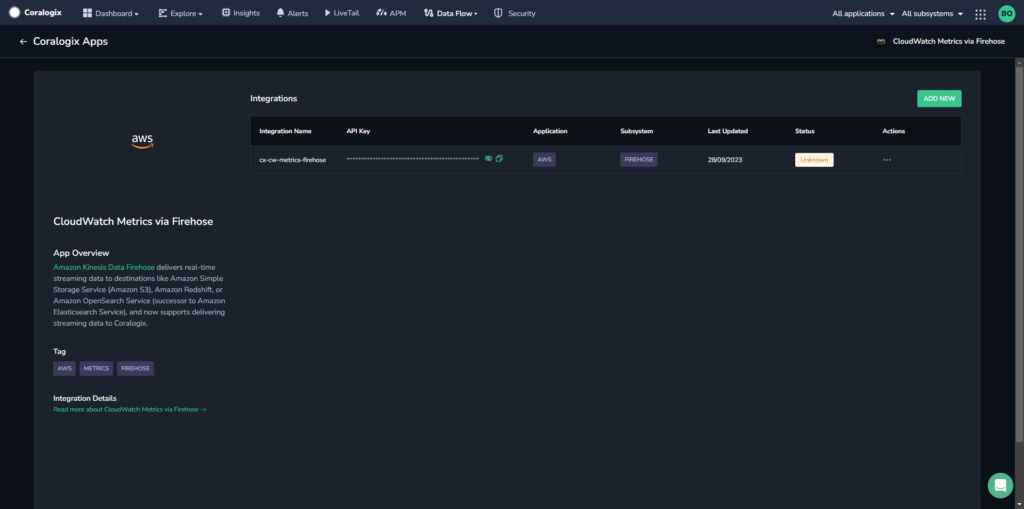
Task: Click the Application column header
Action: [550, 131]
